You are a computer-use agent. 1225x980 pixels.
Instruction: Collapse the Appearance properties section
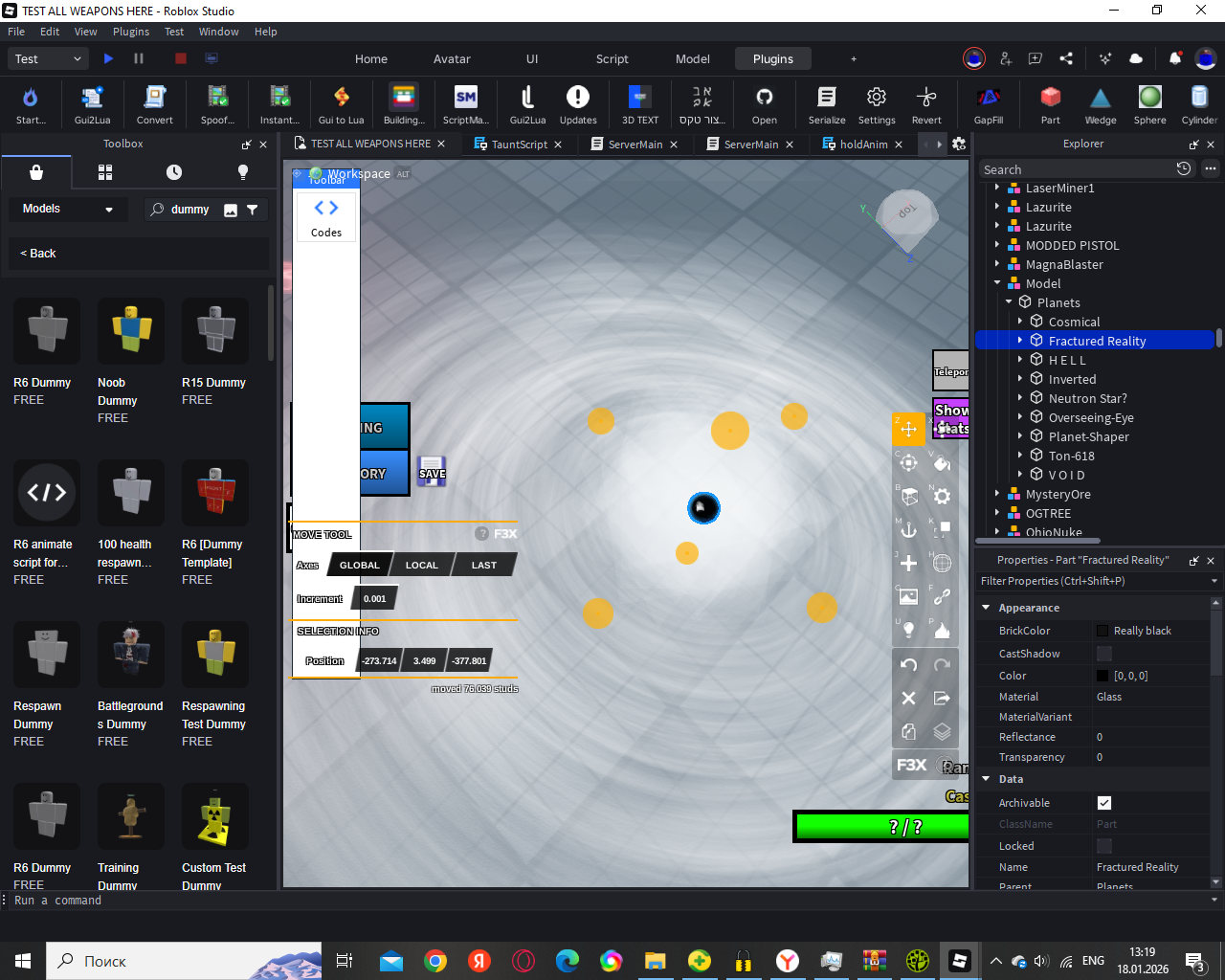point(986,608)
